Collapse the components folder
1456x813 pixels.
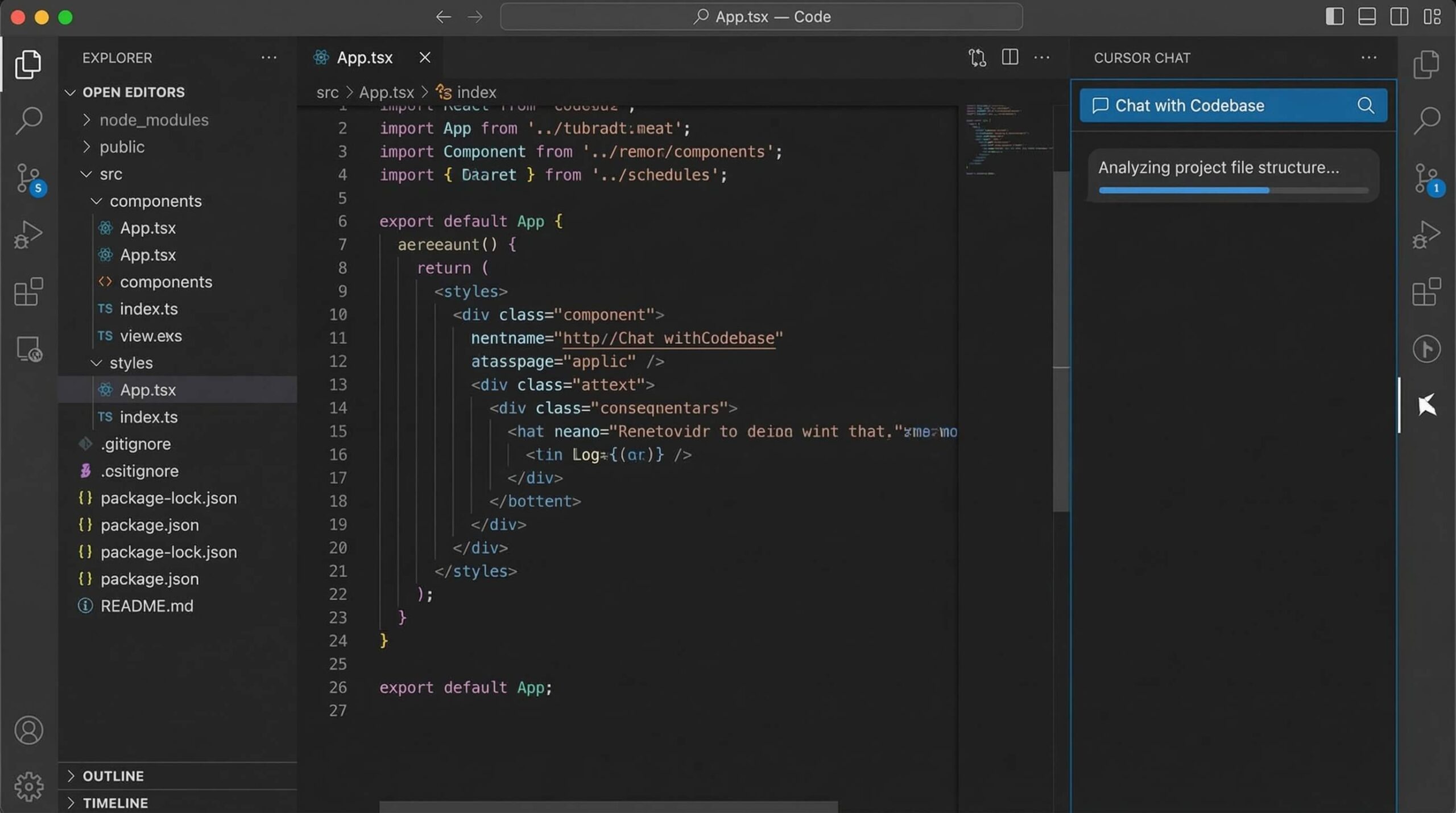coord(177,201)
